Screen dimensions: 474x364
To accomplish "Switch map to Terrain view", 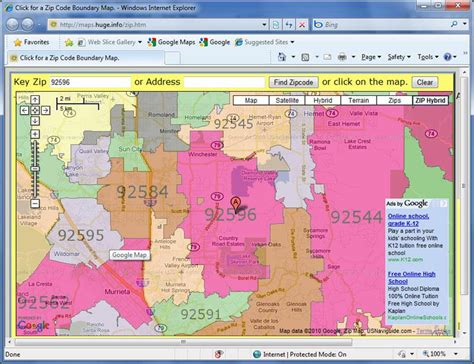I will (359, 100).
